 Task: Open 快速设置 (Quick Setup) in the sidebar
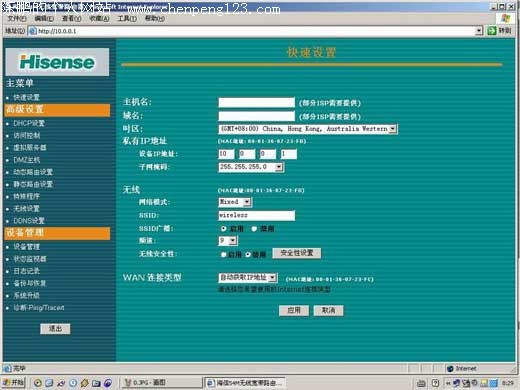pos(26,97)
